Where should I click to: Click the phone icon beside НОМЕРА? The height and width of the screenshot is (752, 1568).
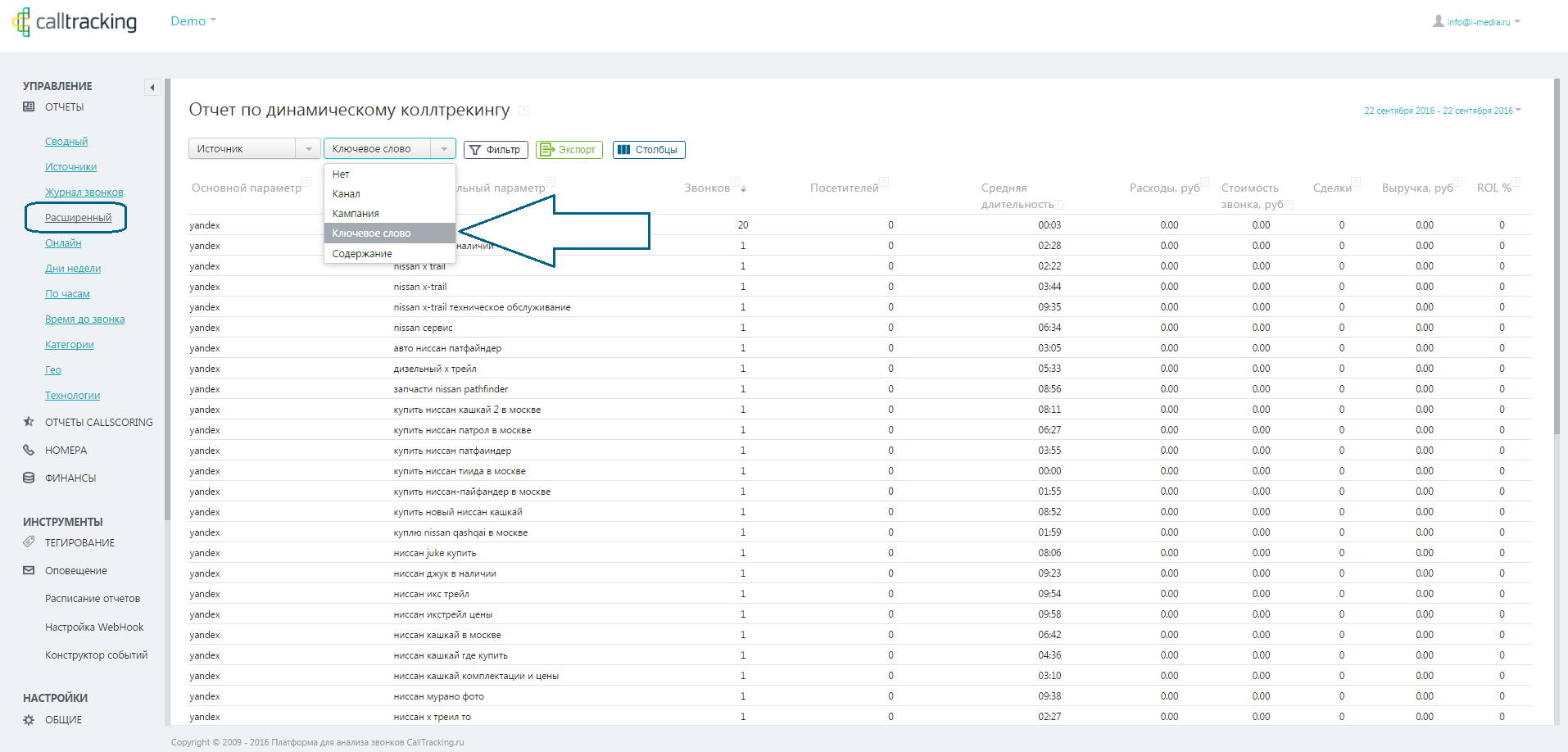tap(29, 450)
